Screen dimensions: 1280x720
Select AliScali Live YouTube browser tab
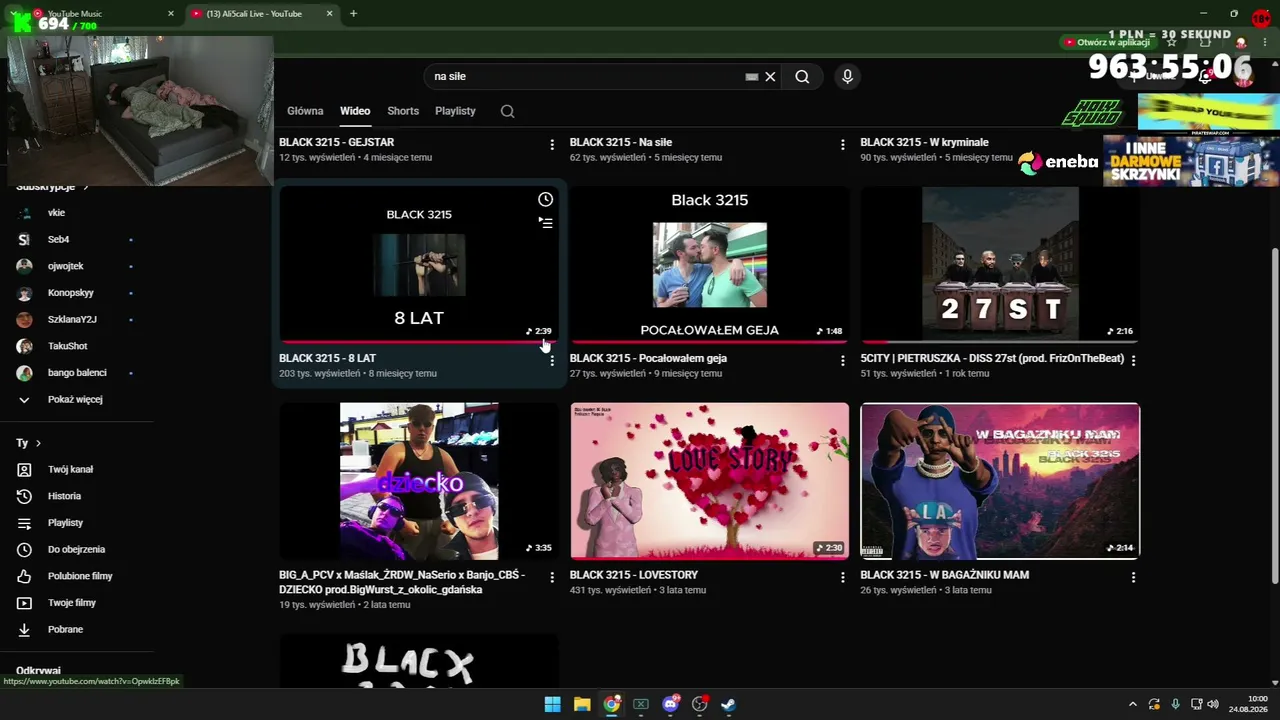(x=263, y=14)
